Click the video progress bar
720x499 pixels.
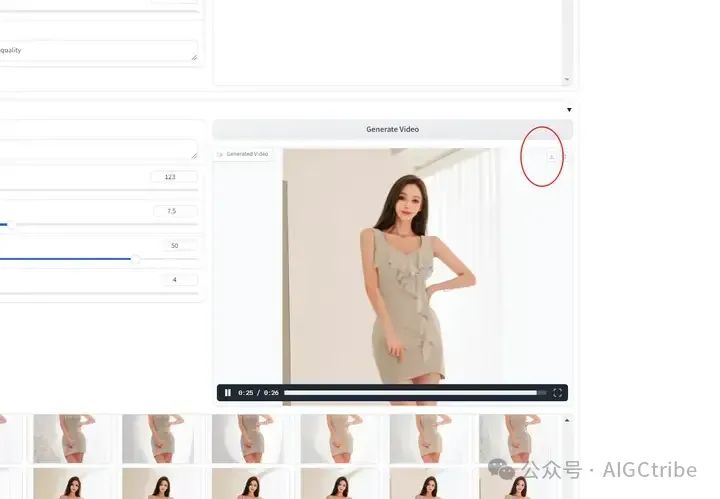(x=415, y=392)
